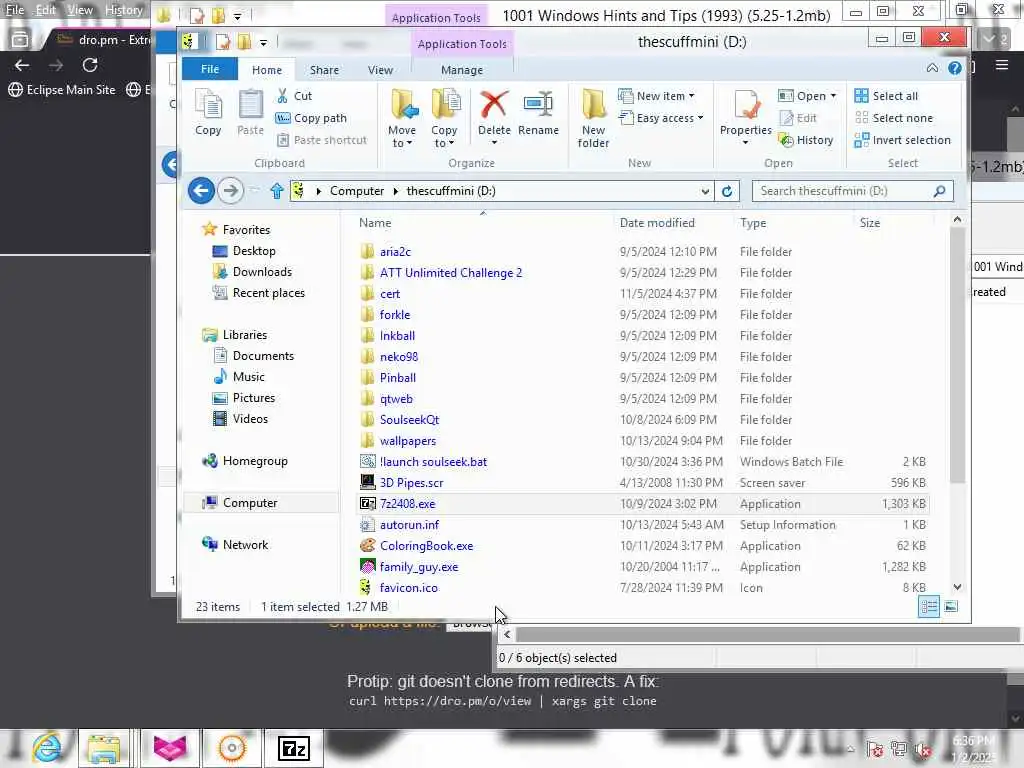The image size is (1024, 768).
Task: Open the New item dropdown
Action: pos(656,96)
